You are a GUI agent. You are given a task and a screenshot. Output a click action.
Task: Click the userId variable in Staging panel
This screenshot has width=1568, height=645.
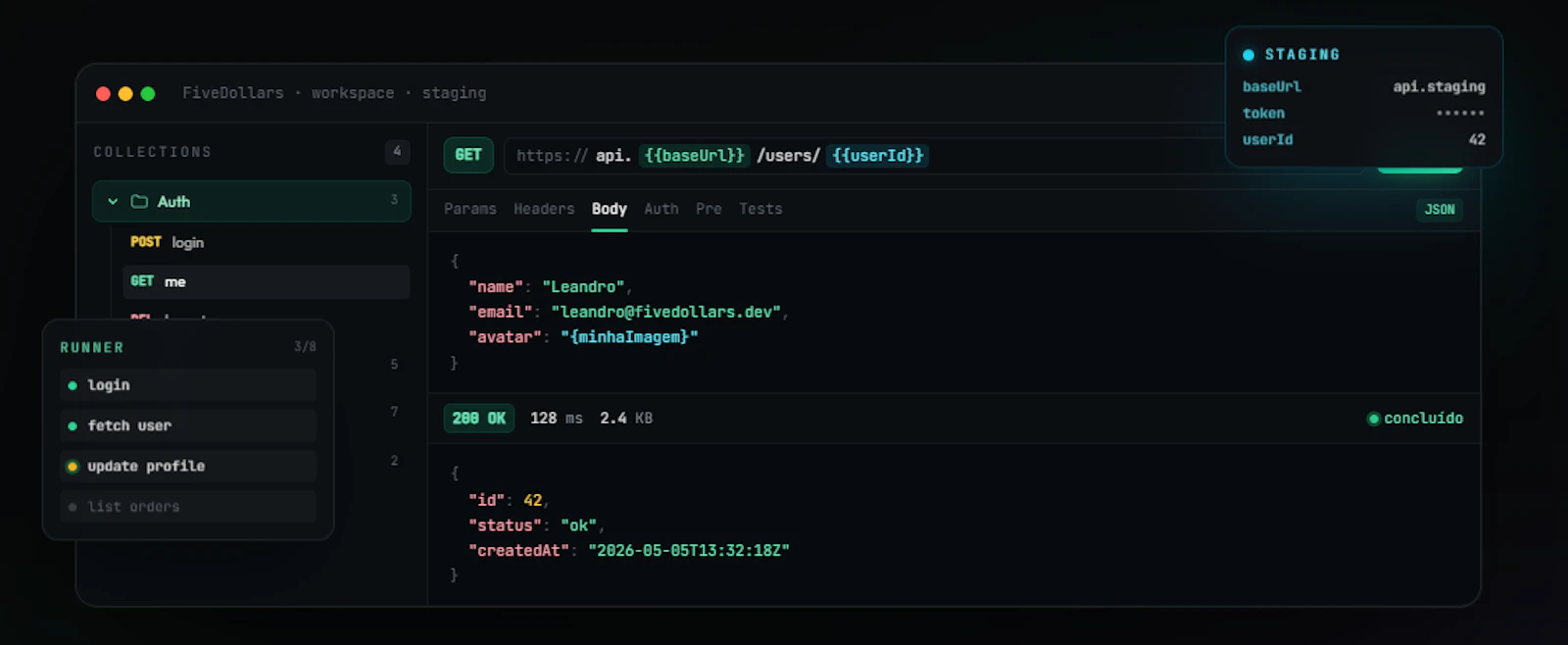[1267, 139]
